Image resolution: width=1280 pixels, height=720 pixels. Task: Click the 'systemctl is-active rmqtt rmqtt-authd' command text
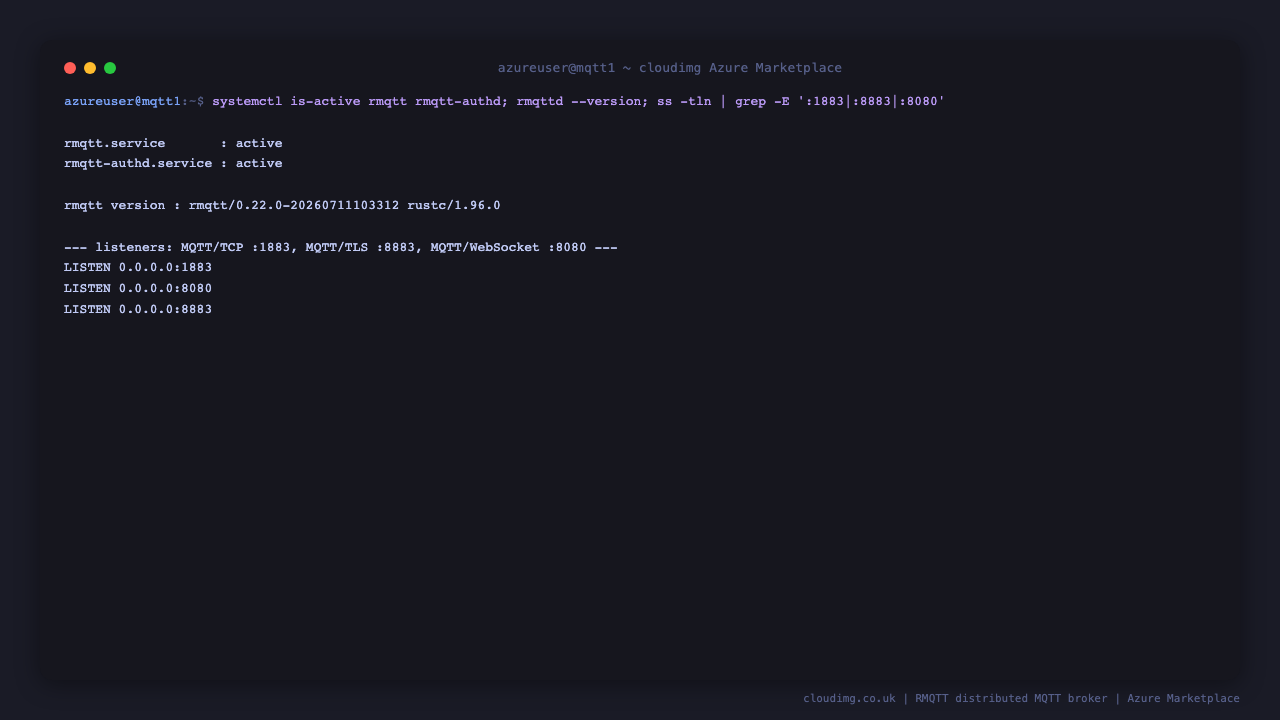coord(356,101)
